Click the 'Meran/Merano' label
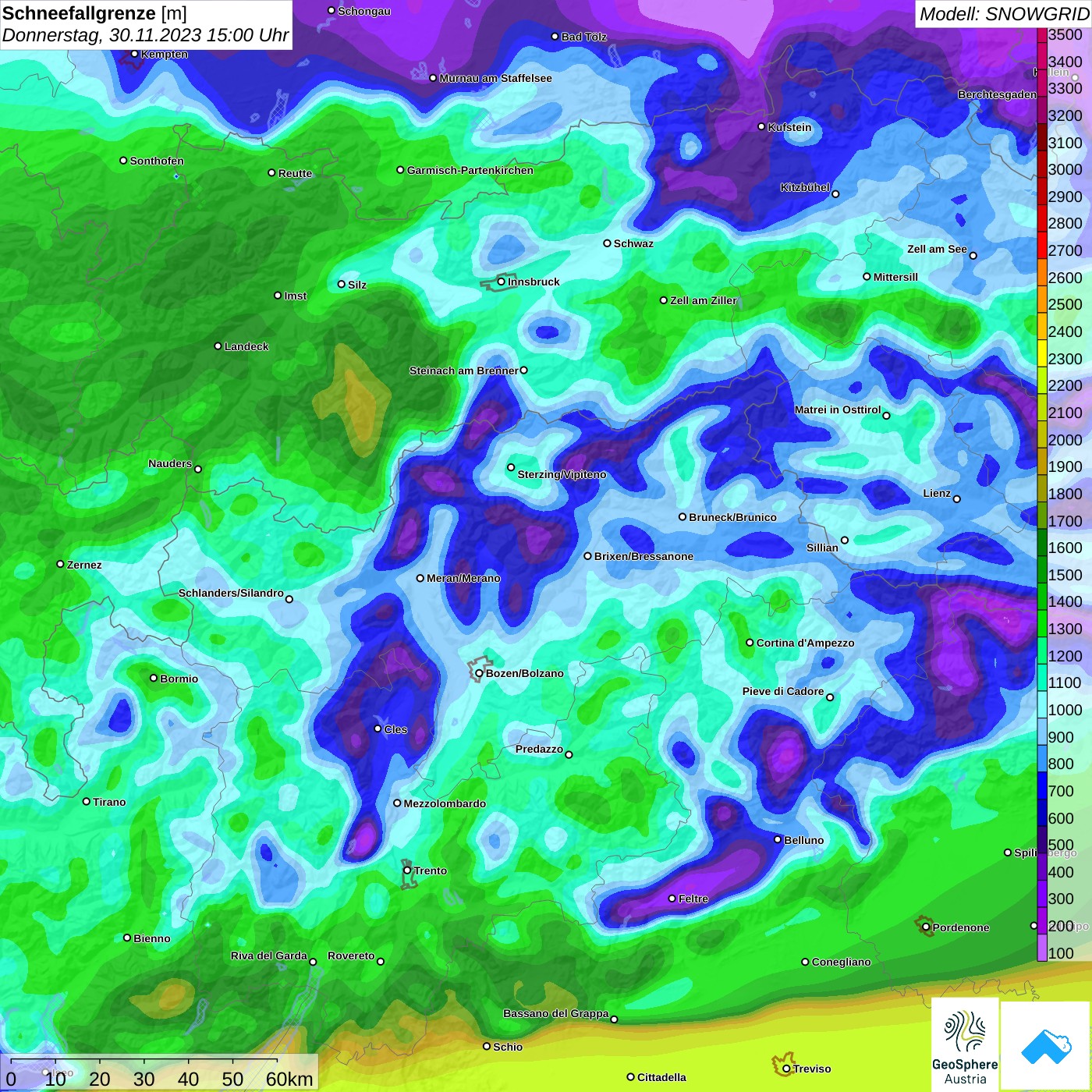Image resolution: width=1092 pixels, height=1092 pixels. pos(463,578)
